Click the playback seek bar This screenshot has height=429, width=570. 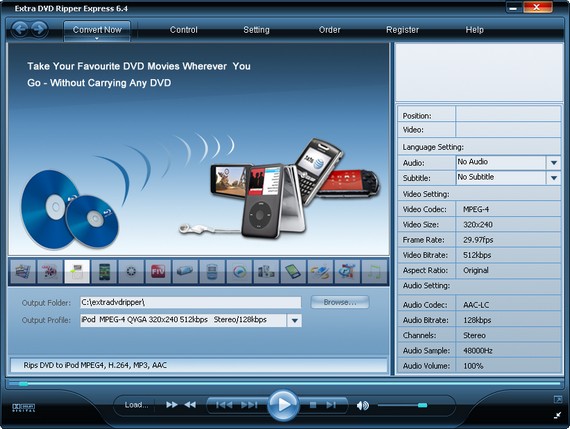(284, 384)
